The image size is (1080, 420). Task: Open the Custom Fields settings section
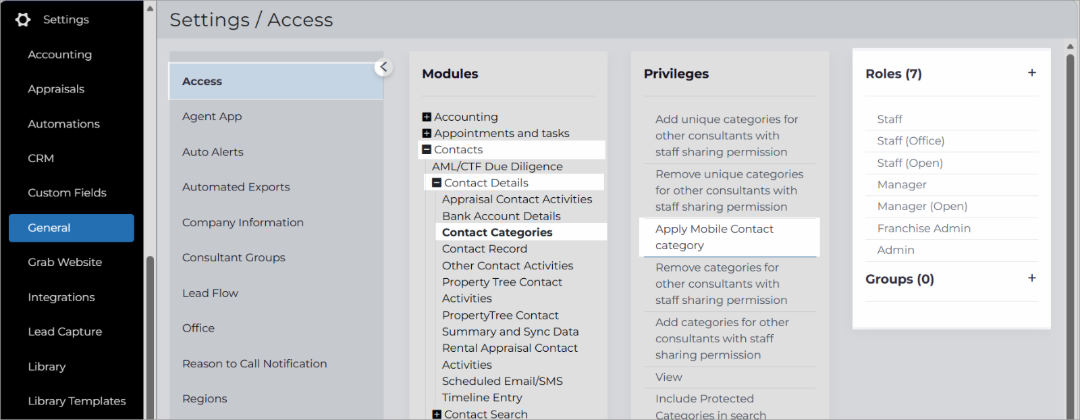tap(68, 193)
